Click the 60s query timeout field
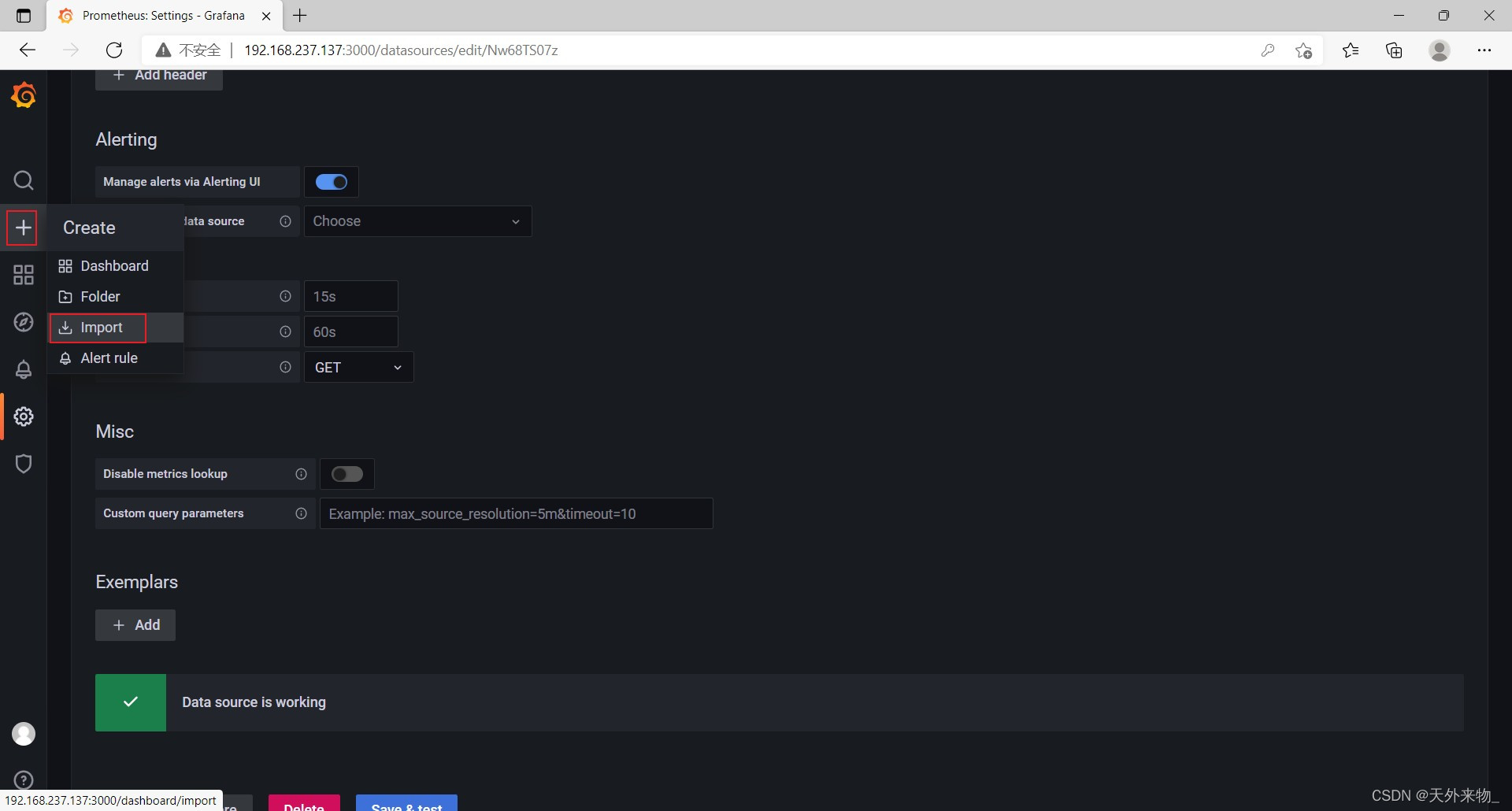Screen dimensions: 1512x811 351,331
